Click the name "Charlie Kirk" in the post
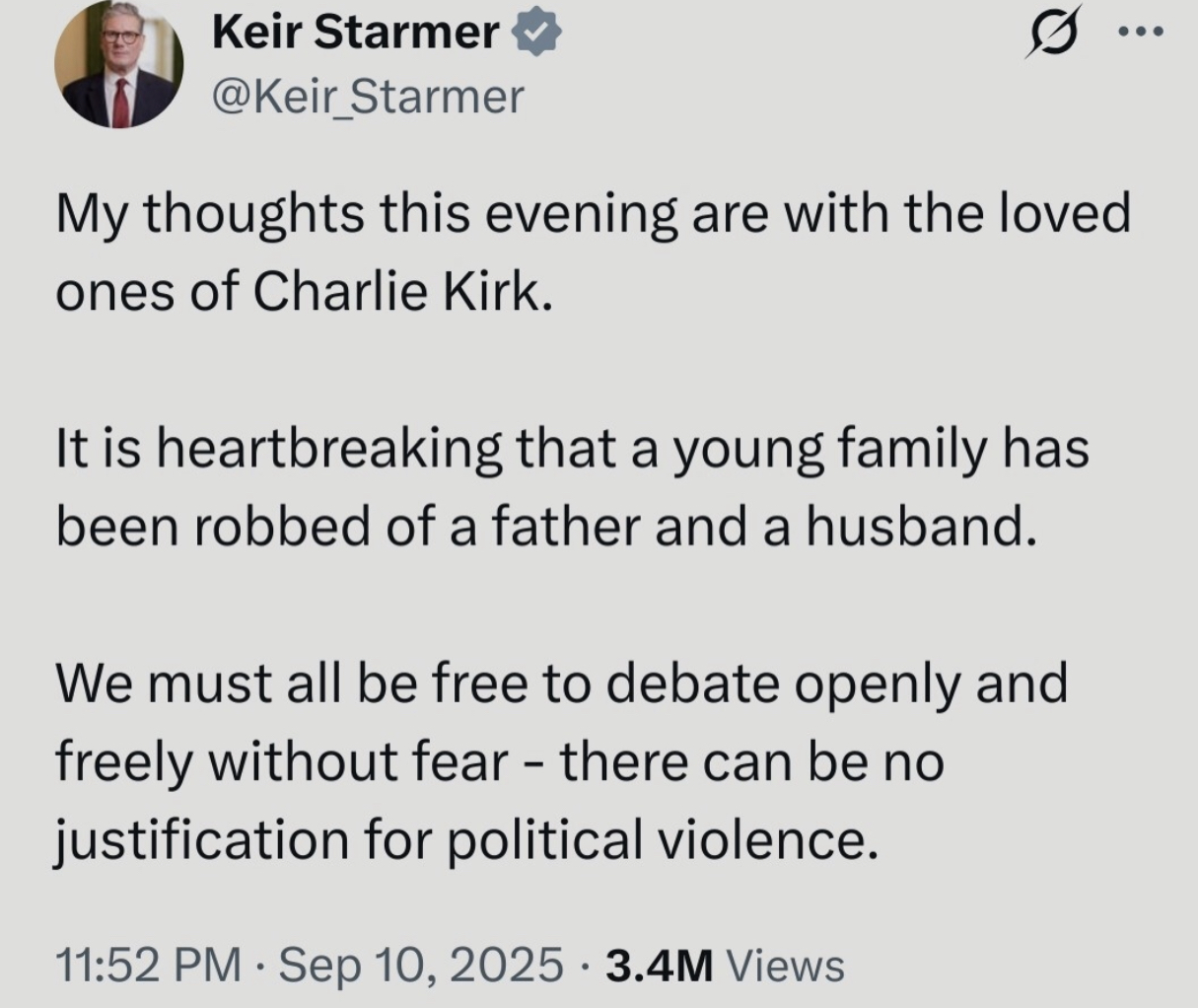The width and height of the screenshot is (1198, 1008). (x=400, y=294)
